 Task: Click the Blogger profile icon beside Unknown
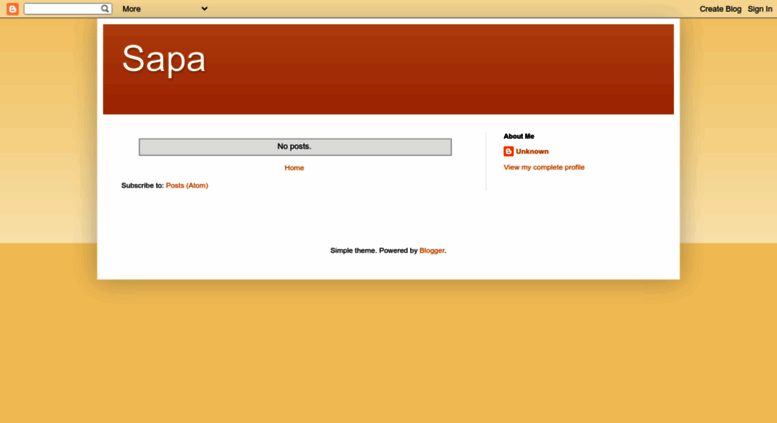tap(508, 152)
